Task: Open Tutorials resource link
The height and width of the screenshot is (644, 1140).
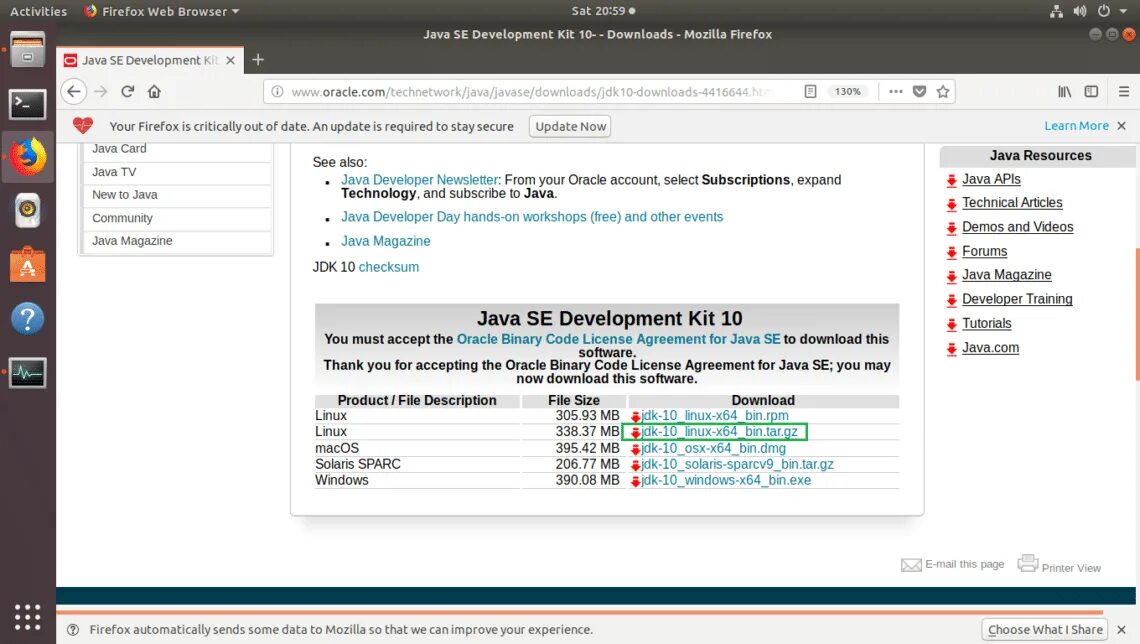Action: [987, 323]
